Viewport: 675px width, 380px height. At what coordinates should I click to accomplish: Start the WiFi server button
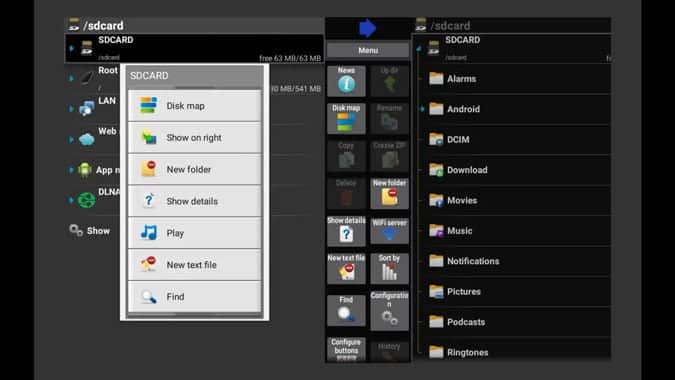(390, 231)
